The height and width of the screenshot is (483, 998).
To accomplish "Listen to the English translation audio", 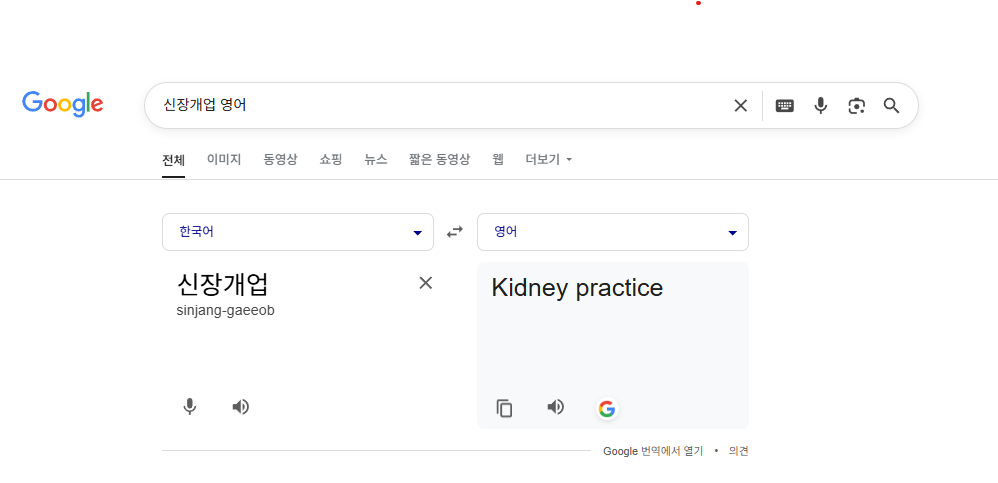I will pyautogui.click(x=556, y=407).
